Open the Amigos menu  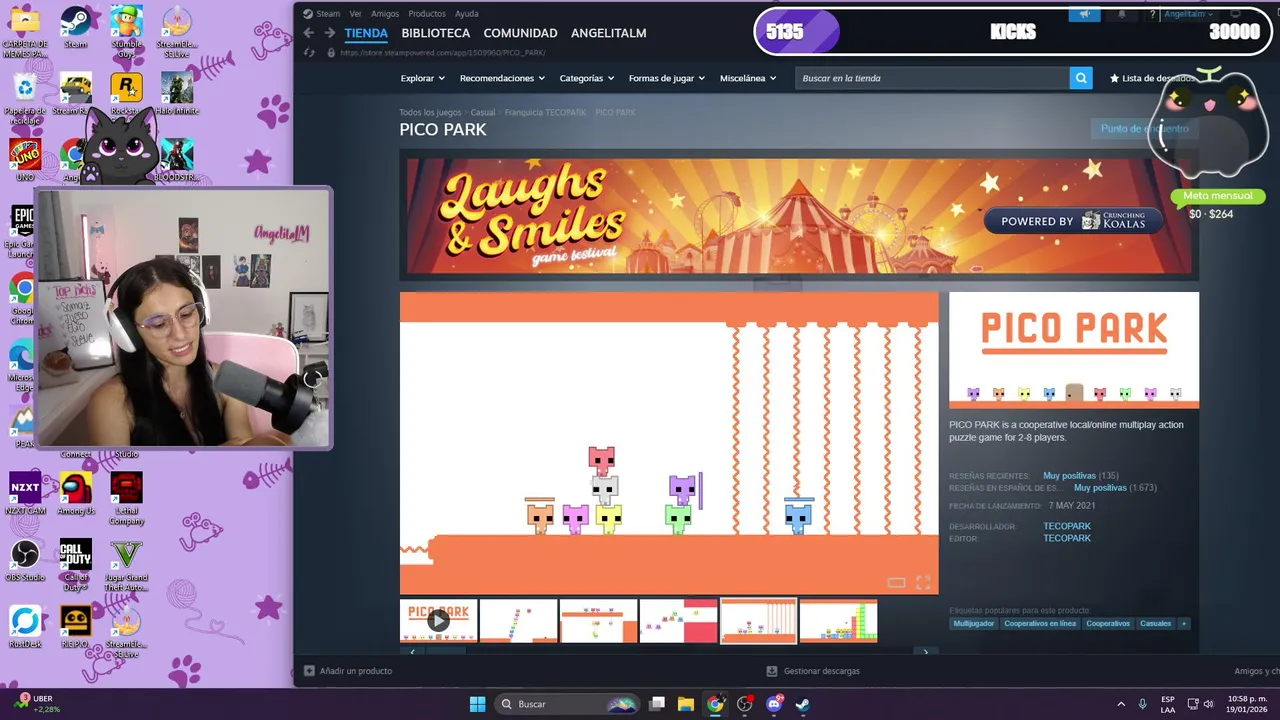click(x=385, y=14)
